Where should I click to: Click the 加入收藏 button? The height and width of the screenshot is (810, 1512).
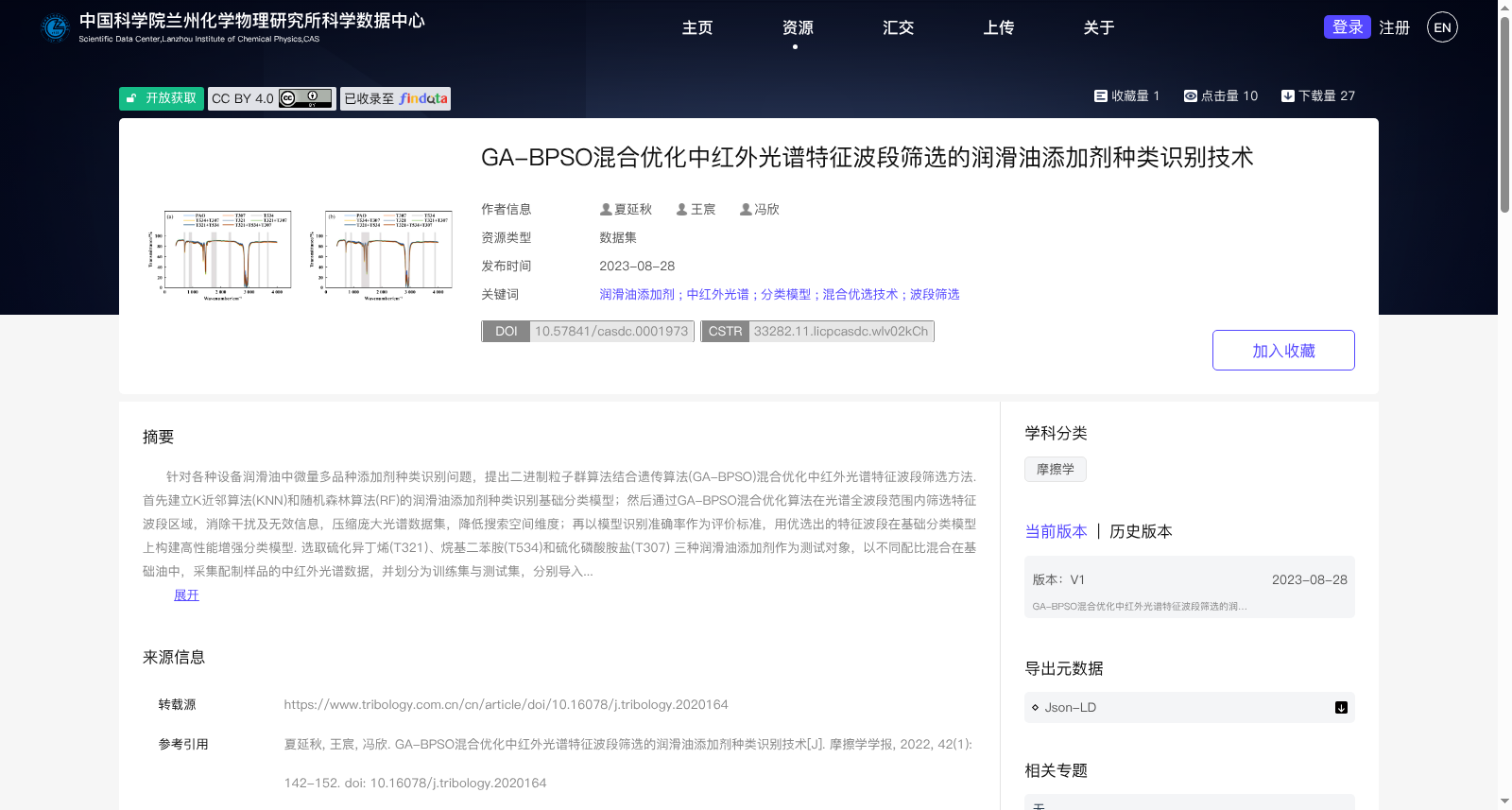1283,350
